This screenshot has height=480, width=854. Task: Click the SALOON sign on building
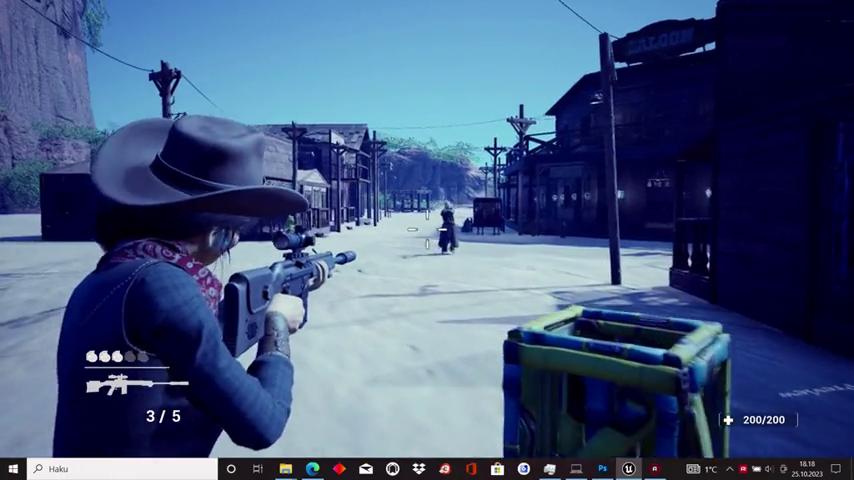[662, 41]
